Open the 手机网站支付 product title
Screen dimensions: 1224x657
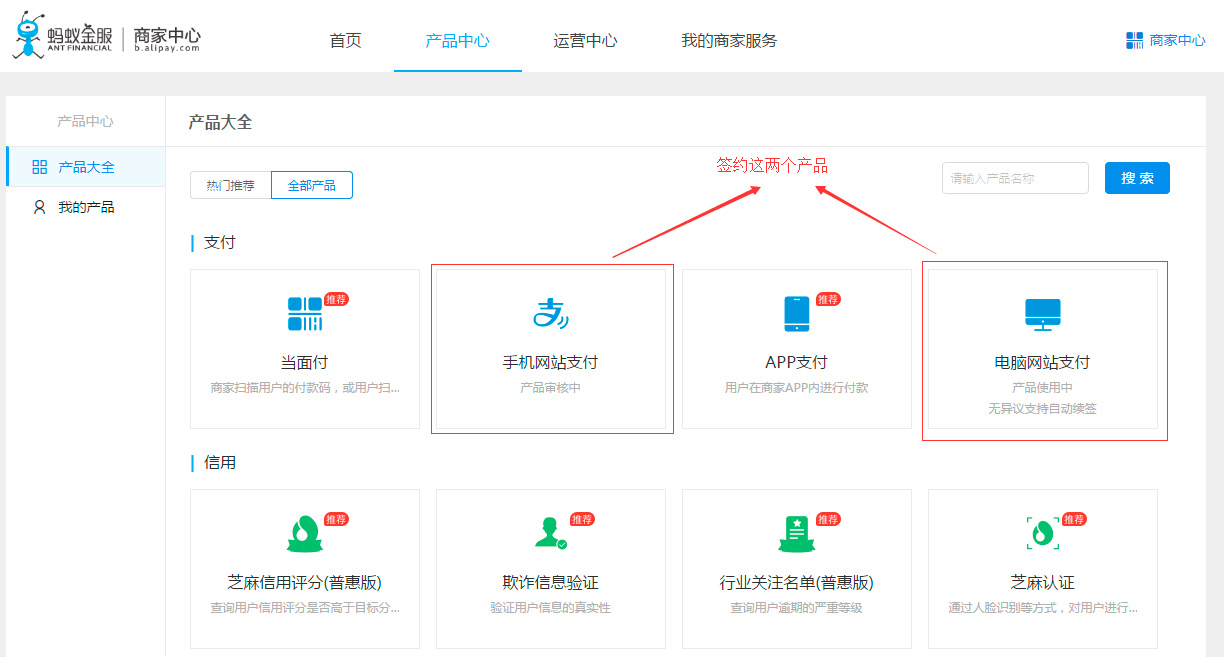click(x=551, y=362)
